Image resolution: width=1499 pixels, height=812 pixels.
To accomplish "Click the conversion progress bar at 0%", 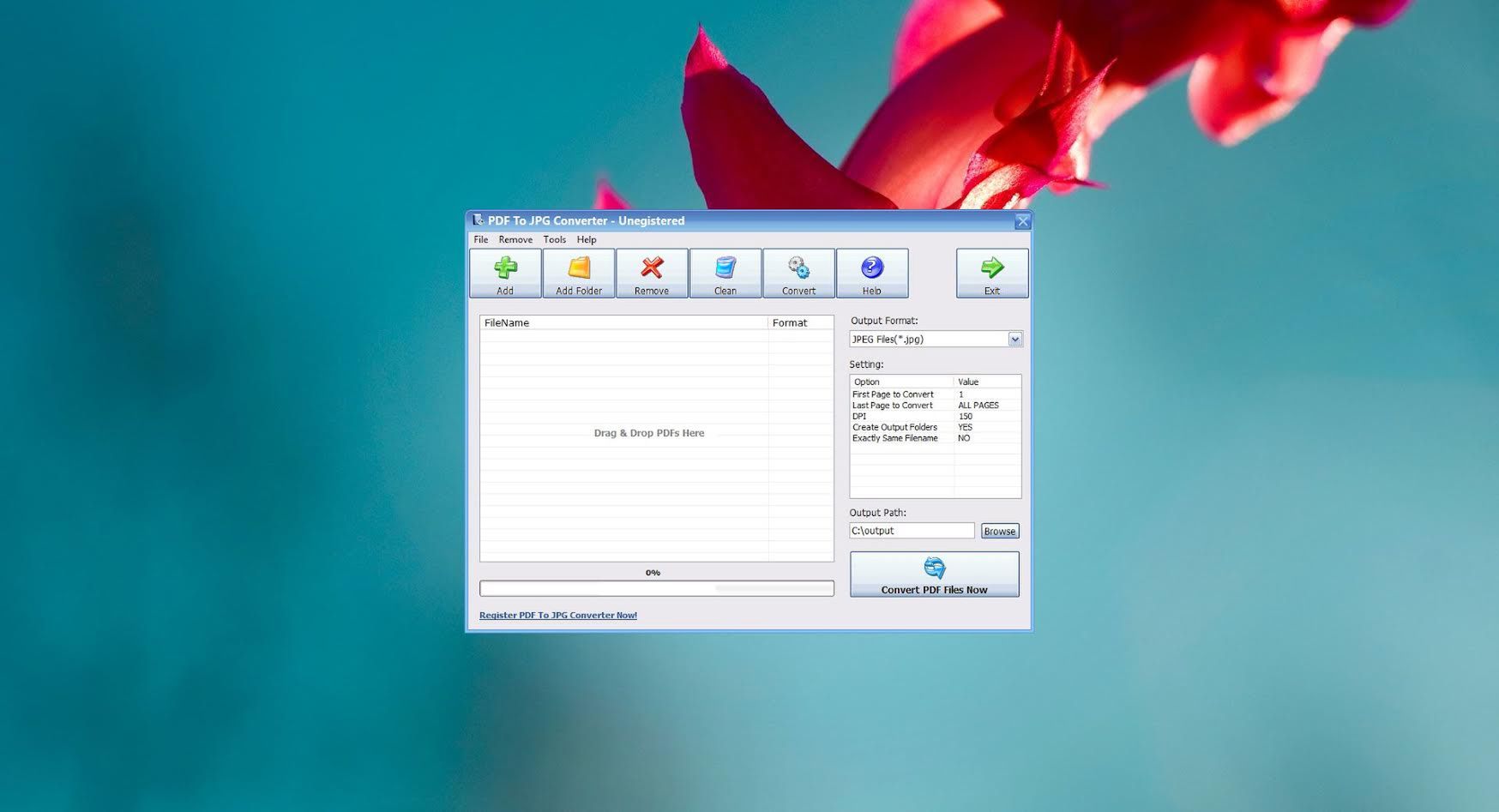I will (656, 588).
